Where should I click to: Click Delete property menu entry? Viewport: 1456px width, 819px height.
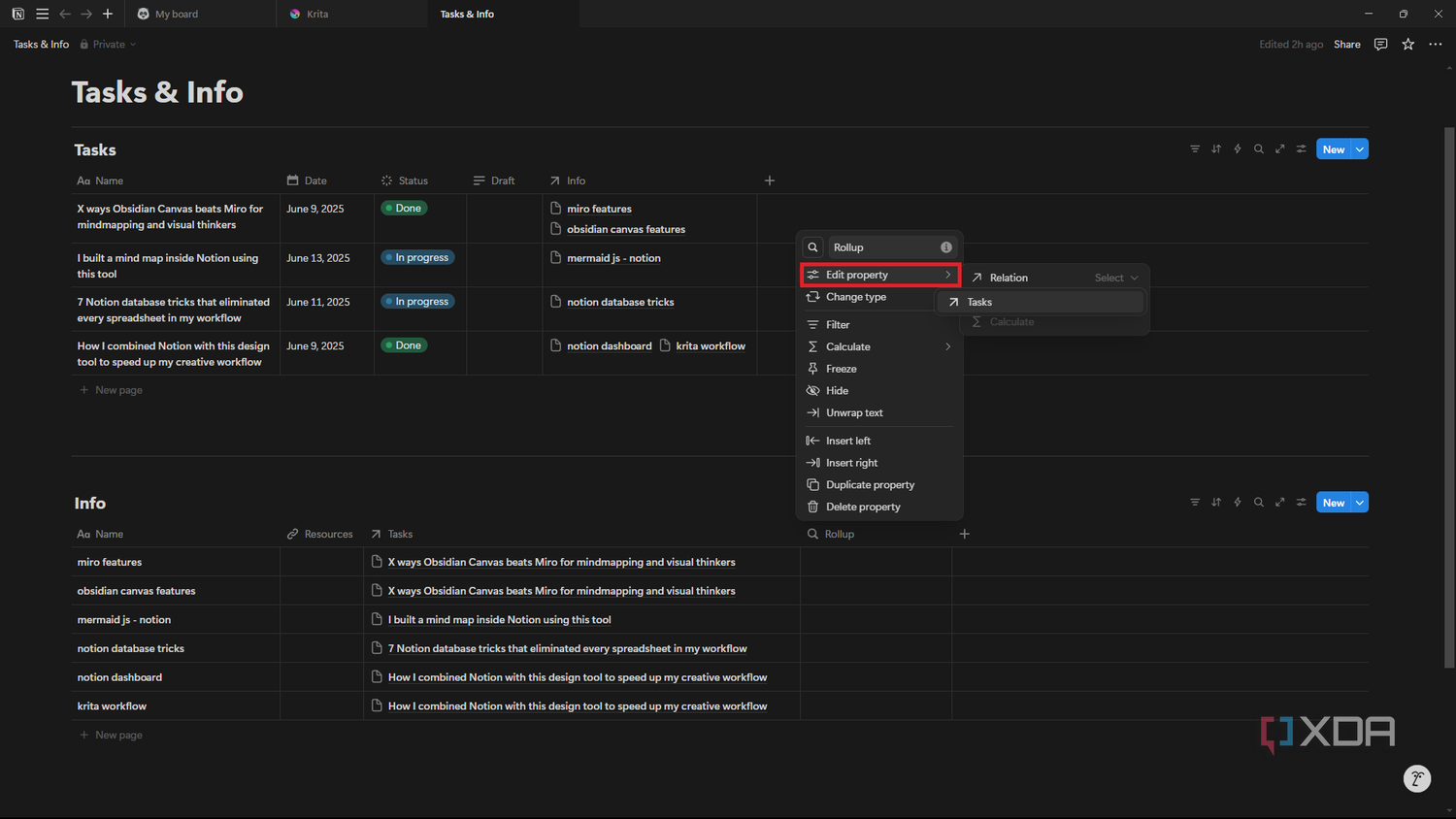(879, 508)
